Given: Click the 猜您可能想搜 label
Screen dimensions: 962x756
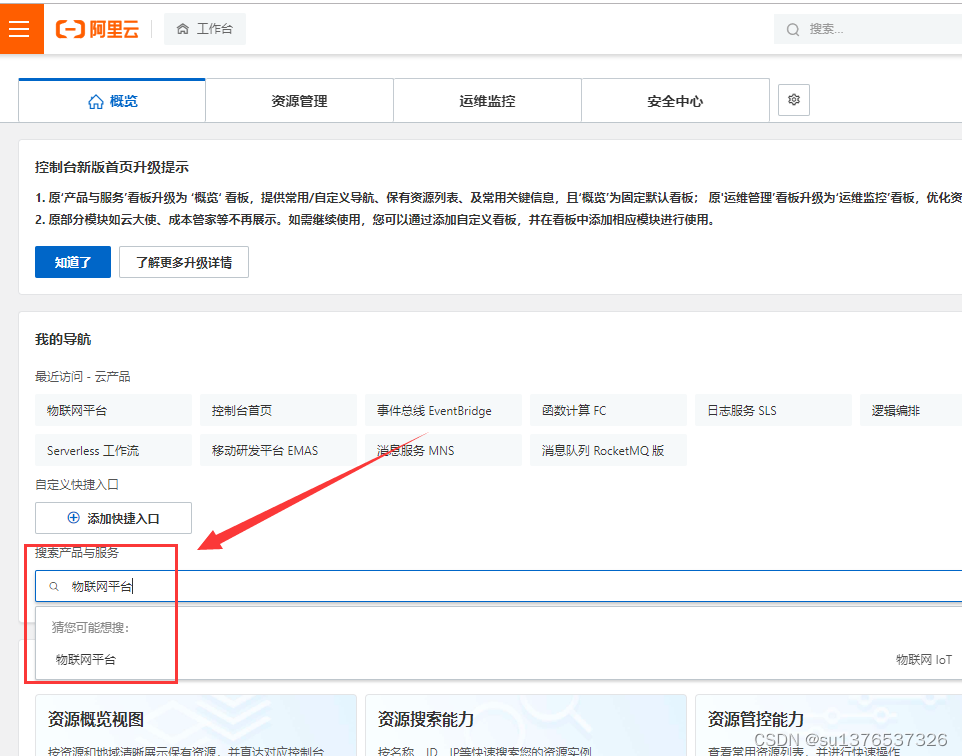Looking at the screenshot, I should pos(91,627).
